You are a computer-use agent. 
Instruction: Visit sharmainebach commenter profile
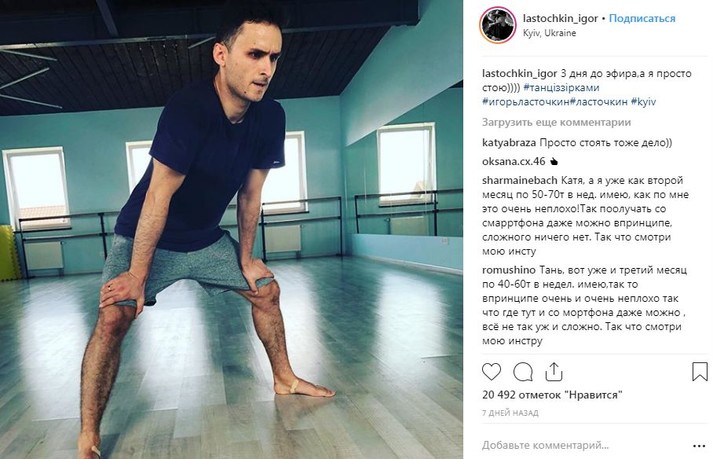(x=519, y=180)
